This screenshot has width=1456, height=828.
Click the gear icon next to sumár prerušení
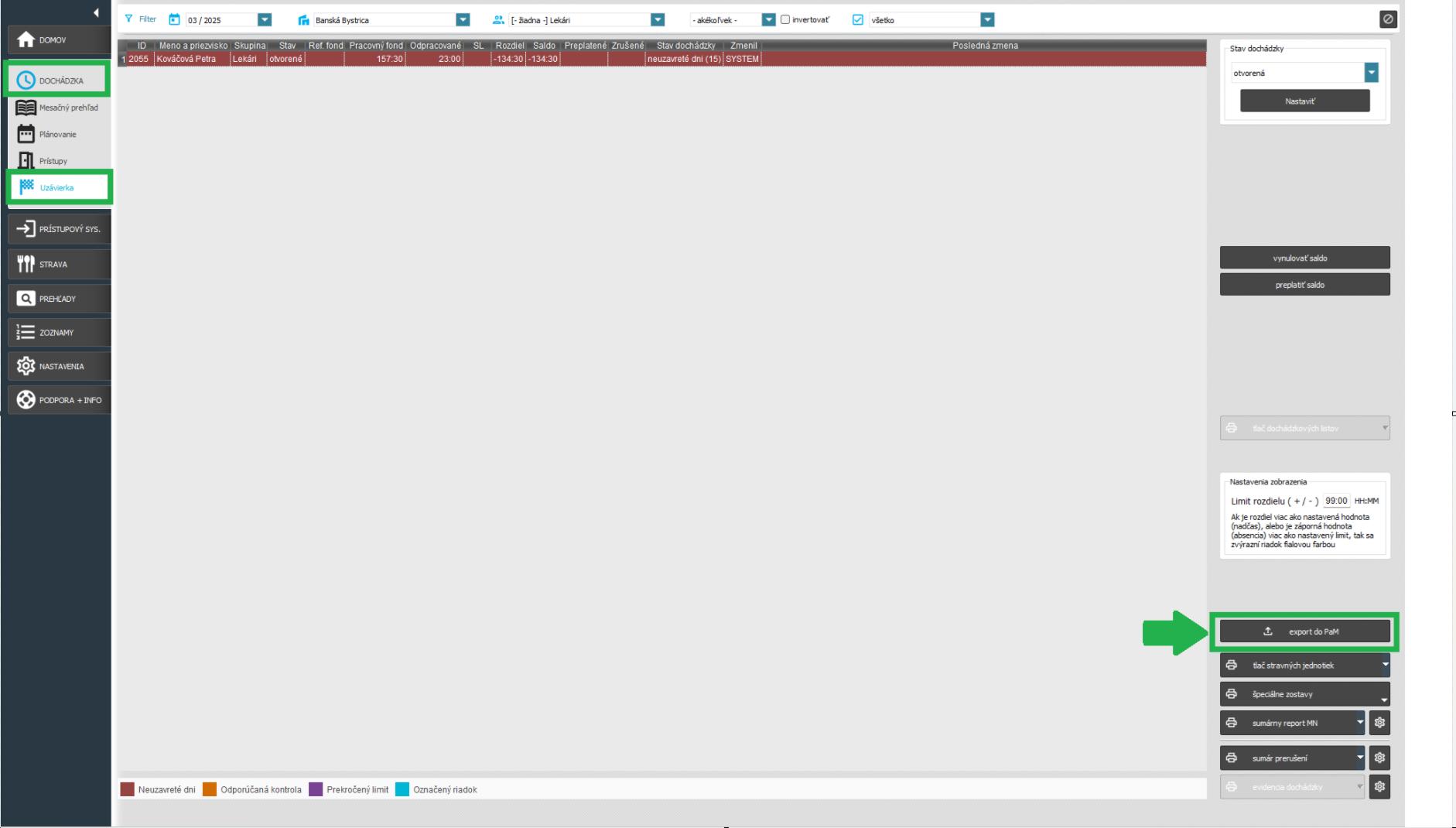pyautogui.click(x=1379, y=758)
